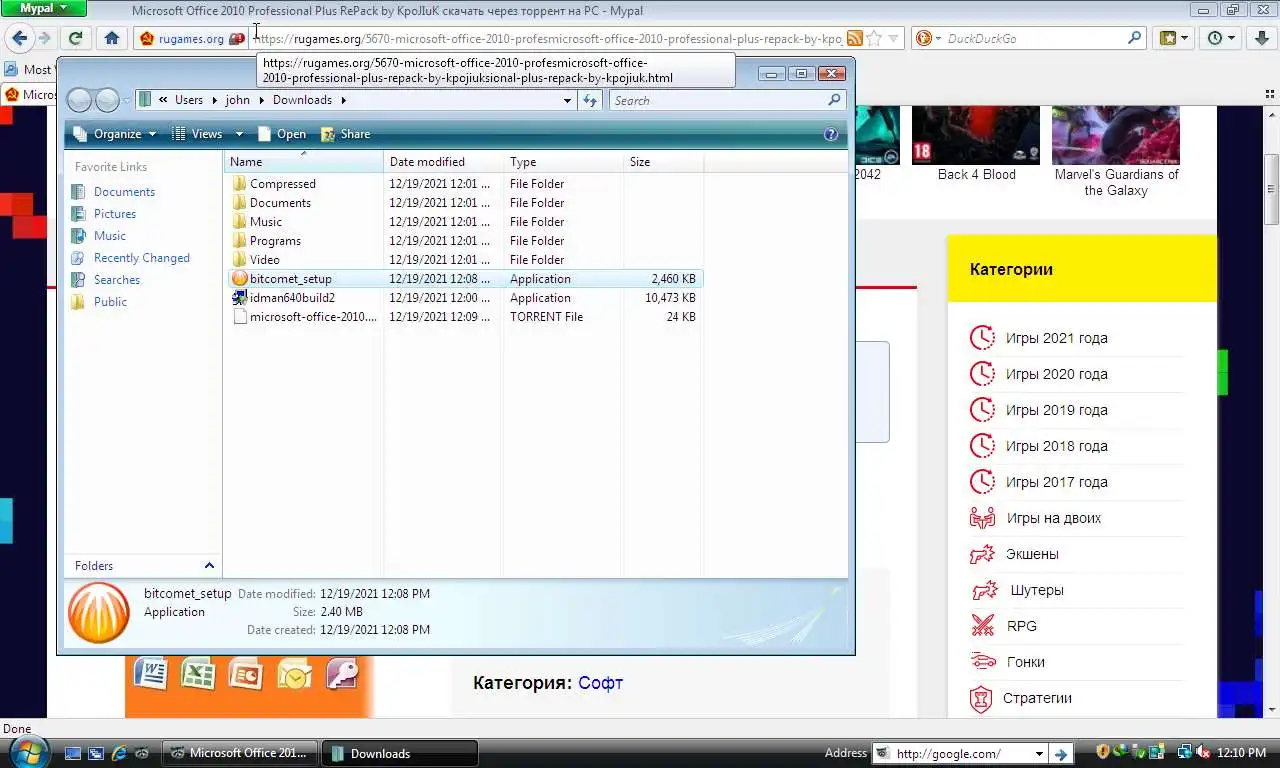Open Documents folder in the file list

[x=280, y=203]
